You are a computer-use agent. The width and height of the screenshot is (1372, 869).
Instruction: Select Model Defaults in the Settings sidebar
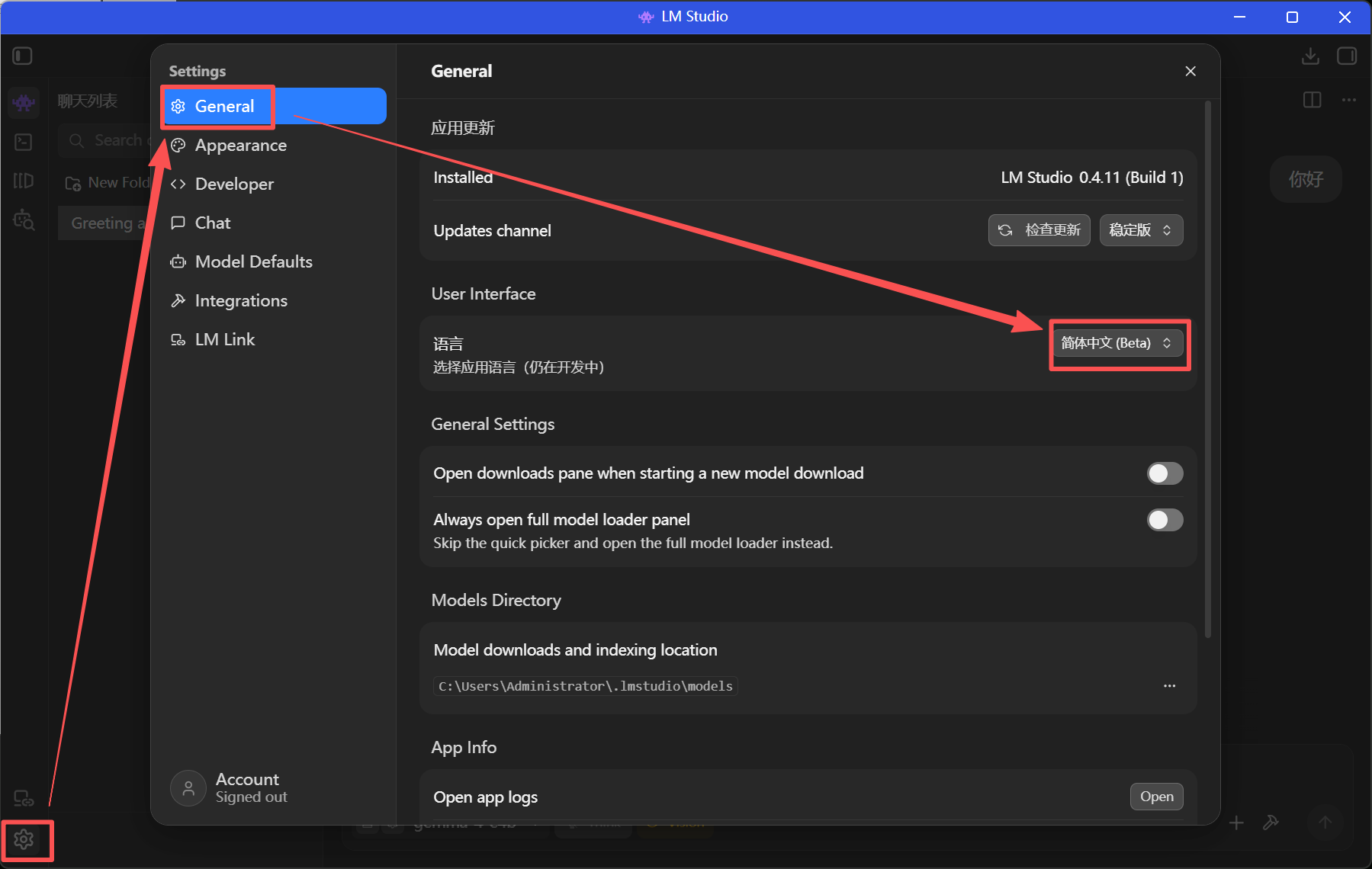pos(274,261)
